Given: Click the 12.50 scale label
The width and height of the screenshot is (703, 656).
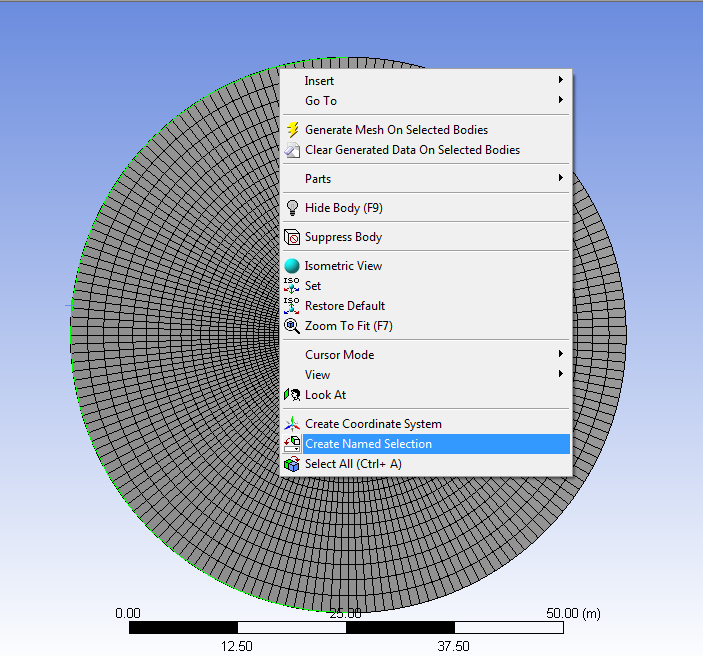Looking at the screenshot, I should click(236, 646).
